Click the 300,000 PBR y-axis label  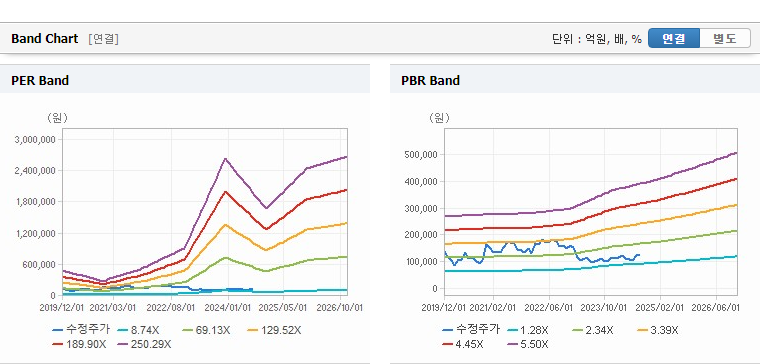pos(421,208)
